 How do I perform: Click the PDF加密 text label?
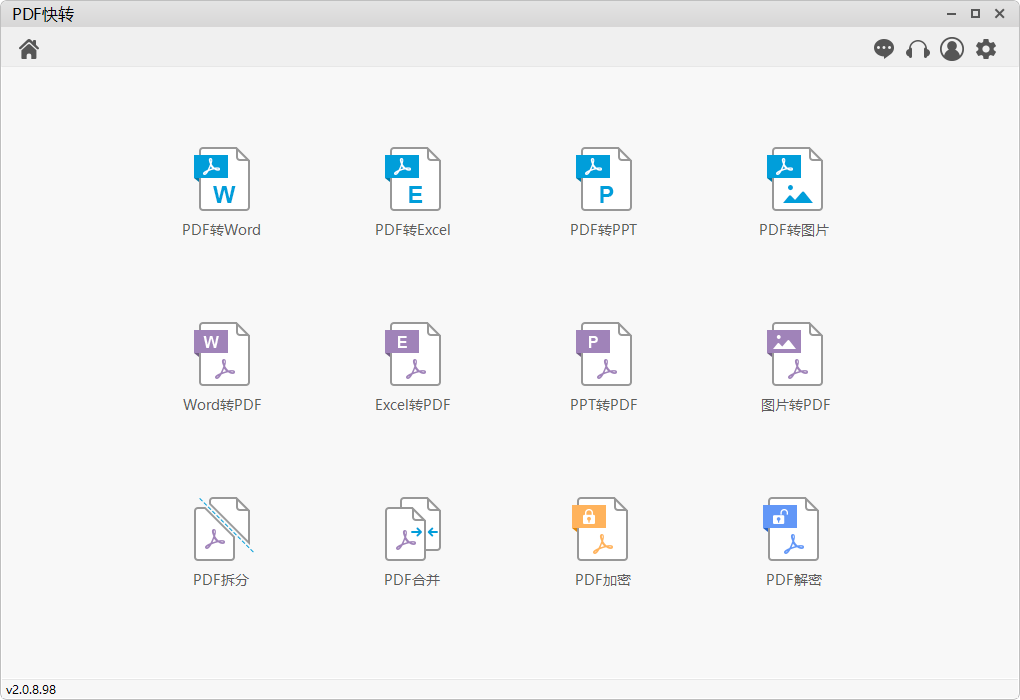[603, 580]
